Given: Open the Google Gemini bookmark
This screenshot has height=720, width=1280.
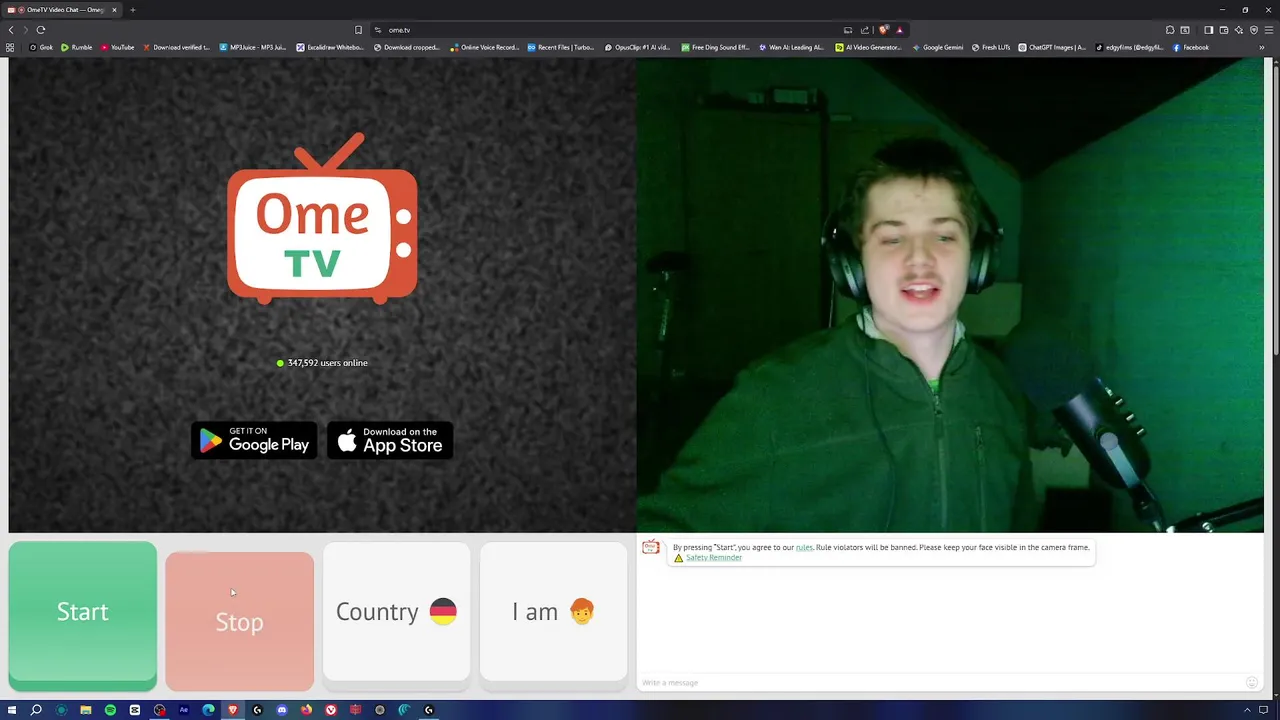Looking at the screenshot, I should click(937, 47).
